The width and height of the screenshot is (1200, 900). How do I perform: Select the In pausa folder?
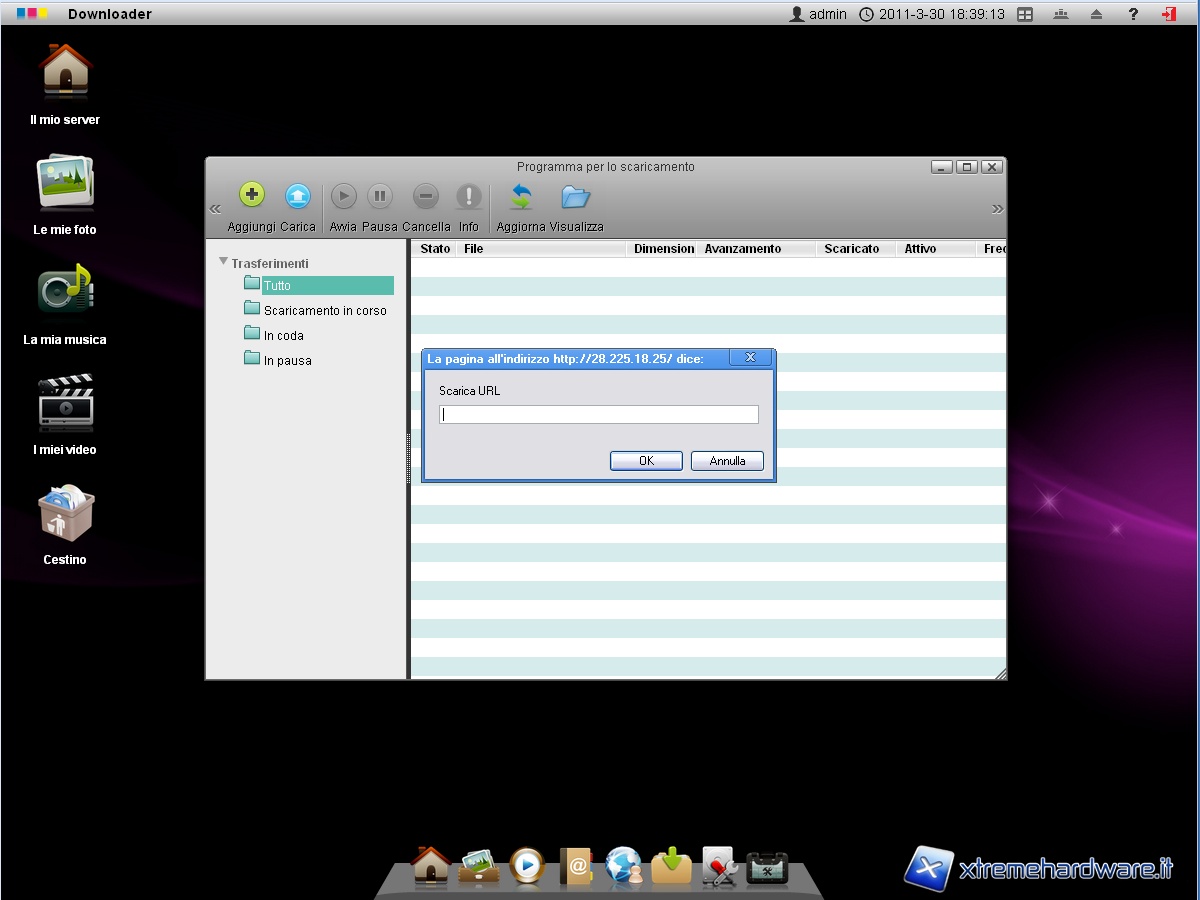[287, 361]
